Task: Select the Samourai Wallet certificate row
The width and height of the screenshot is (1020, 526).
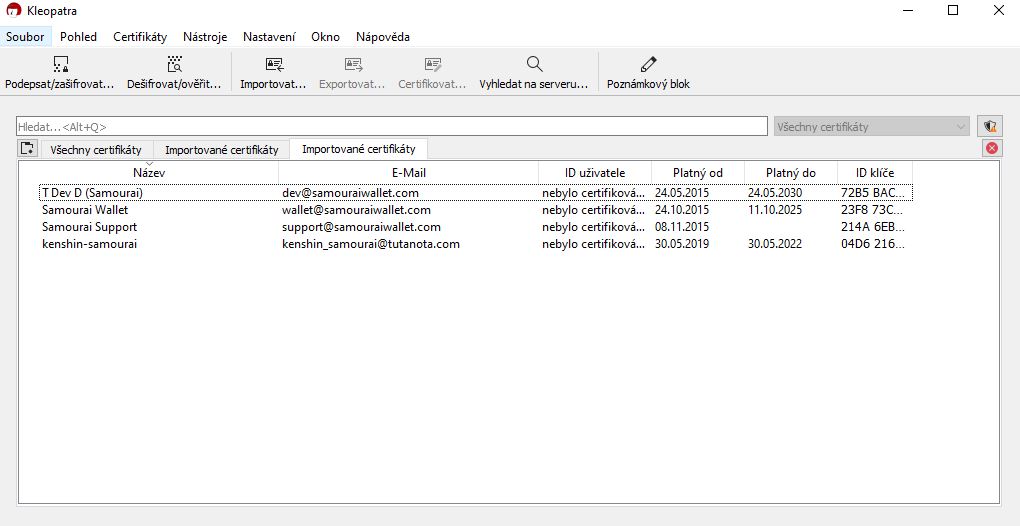Action: coord(85,210)
